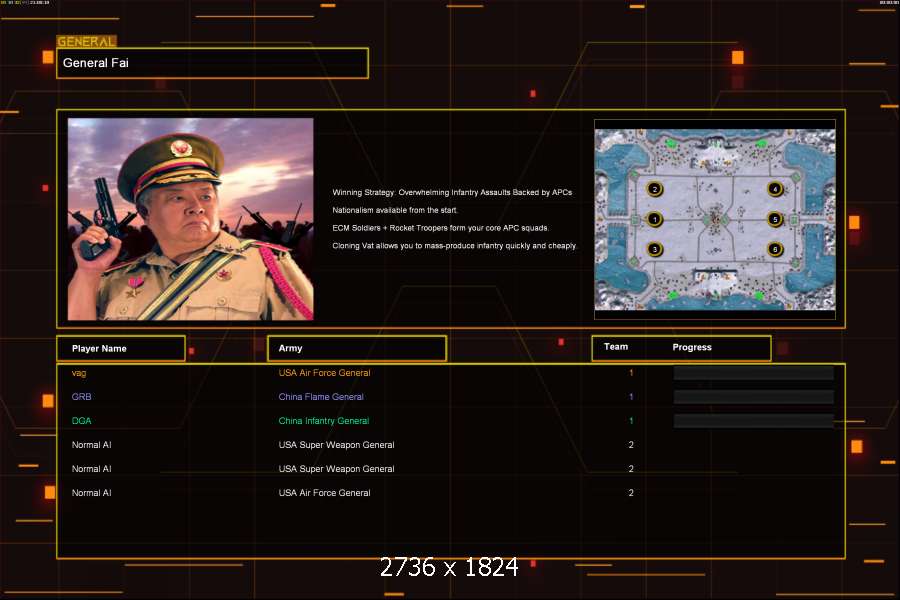The image size is (900, 600).
Task: Click vag's loading progress bar
Action: 754,373
